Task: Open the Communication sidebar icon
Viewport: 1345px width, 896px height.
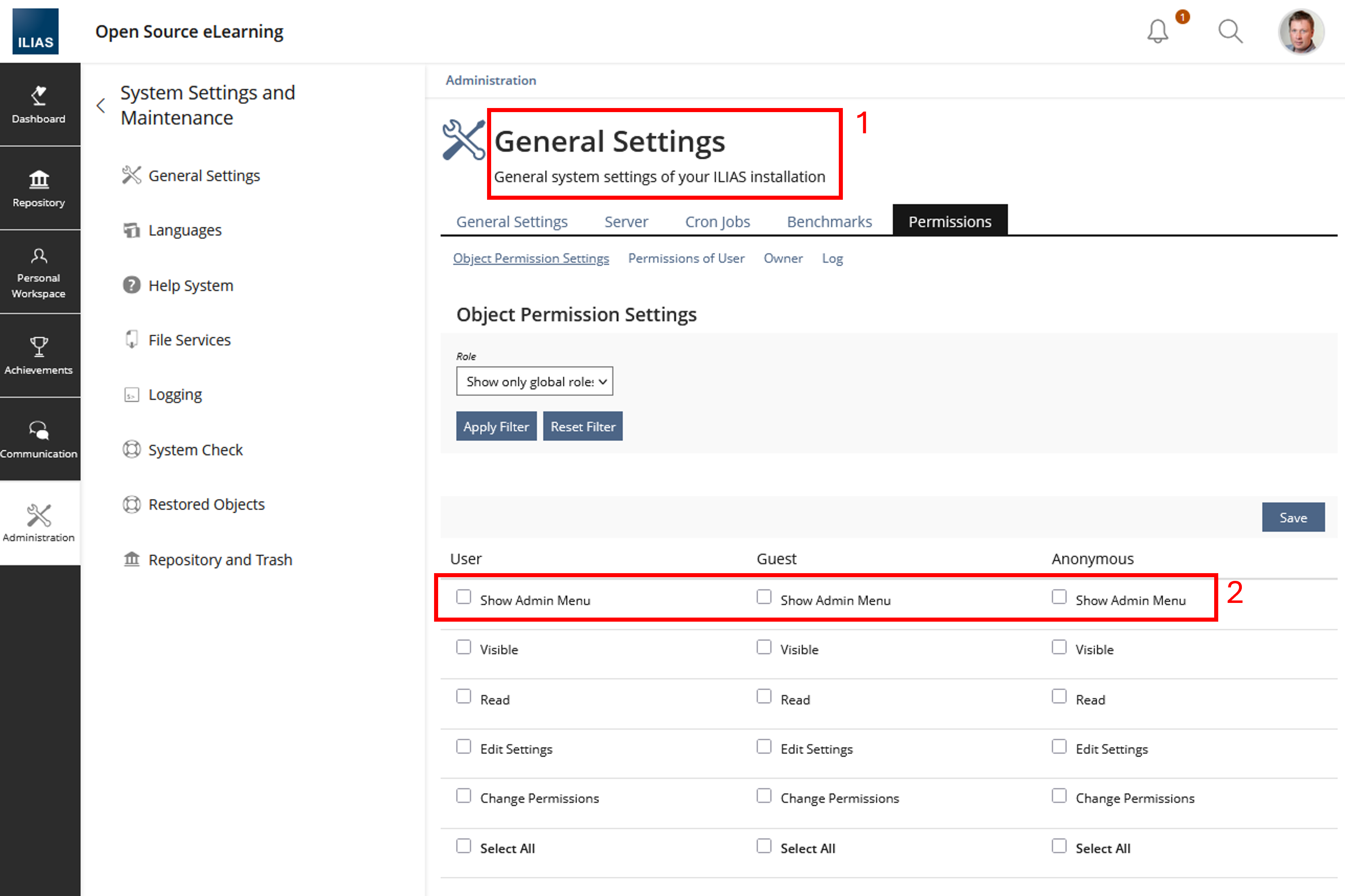Action: click(39, 439)
